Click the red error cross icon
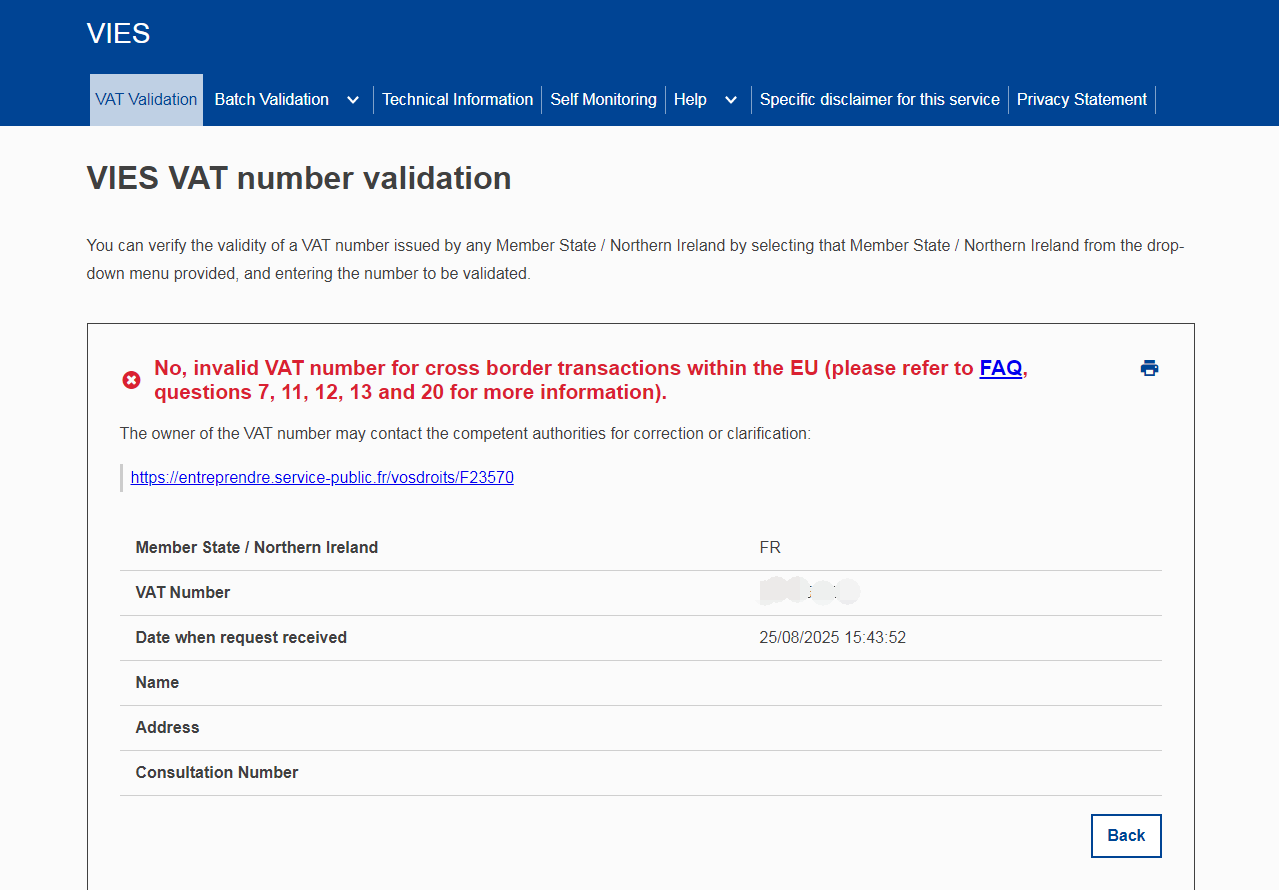Viewport: 1279px width, 890px height. [131, 380]
